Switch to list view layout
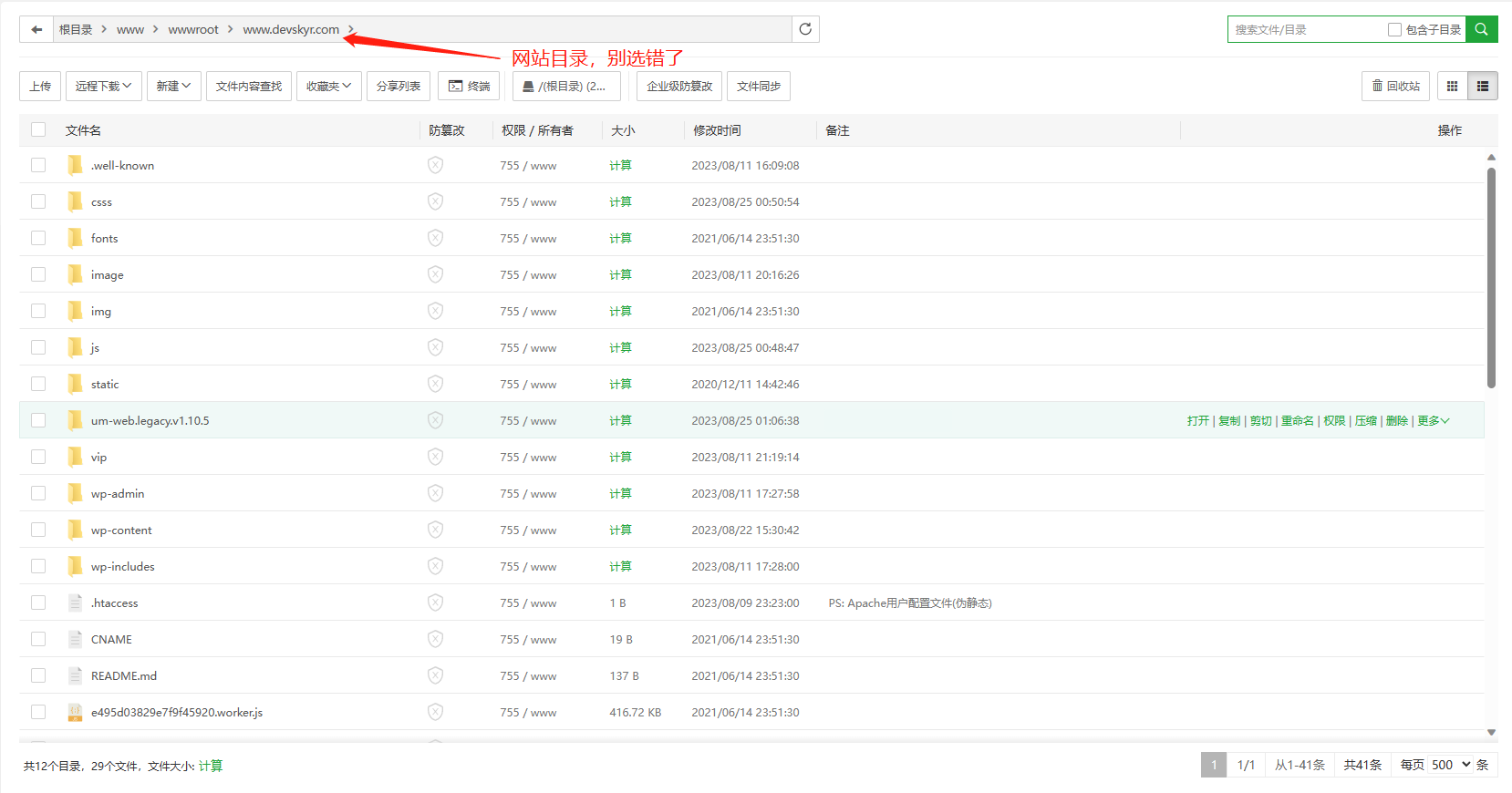The width and height of the screenshot is (1512, 793). 1483,87
